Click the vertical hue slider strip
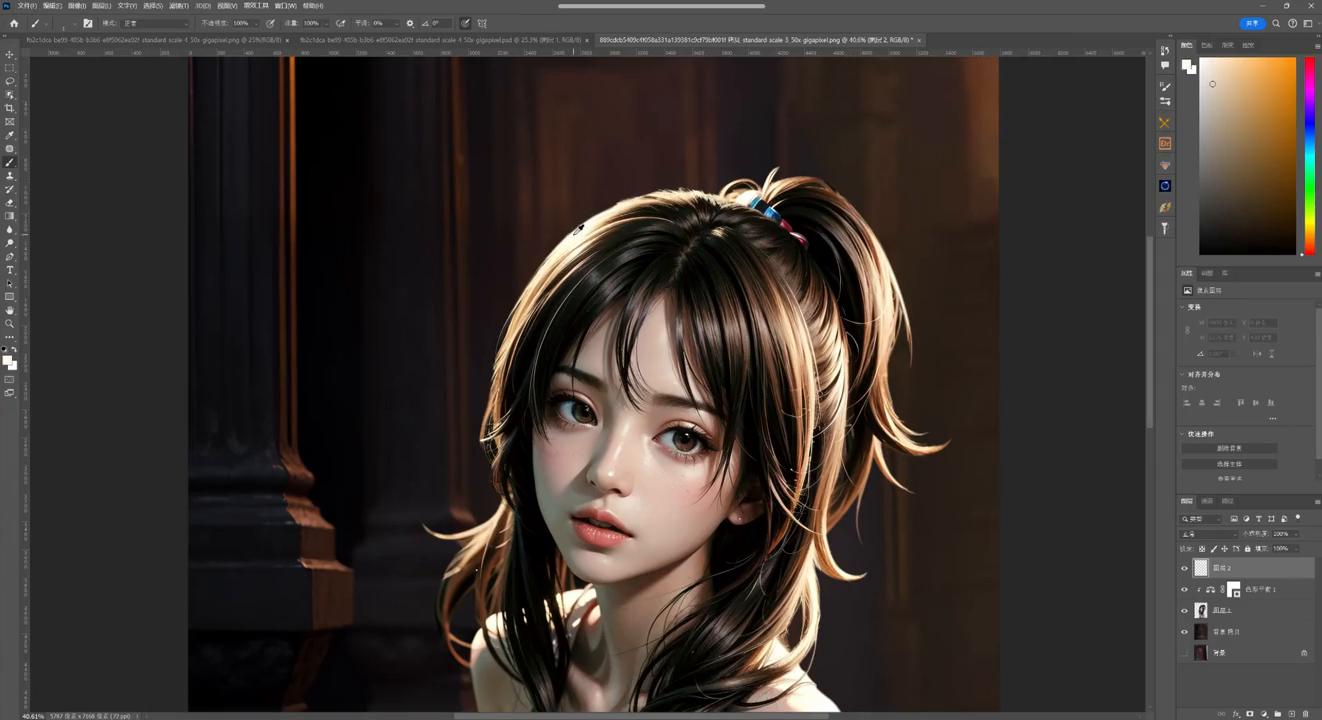The image size is (1322, 720). [x=1309, y=155]
